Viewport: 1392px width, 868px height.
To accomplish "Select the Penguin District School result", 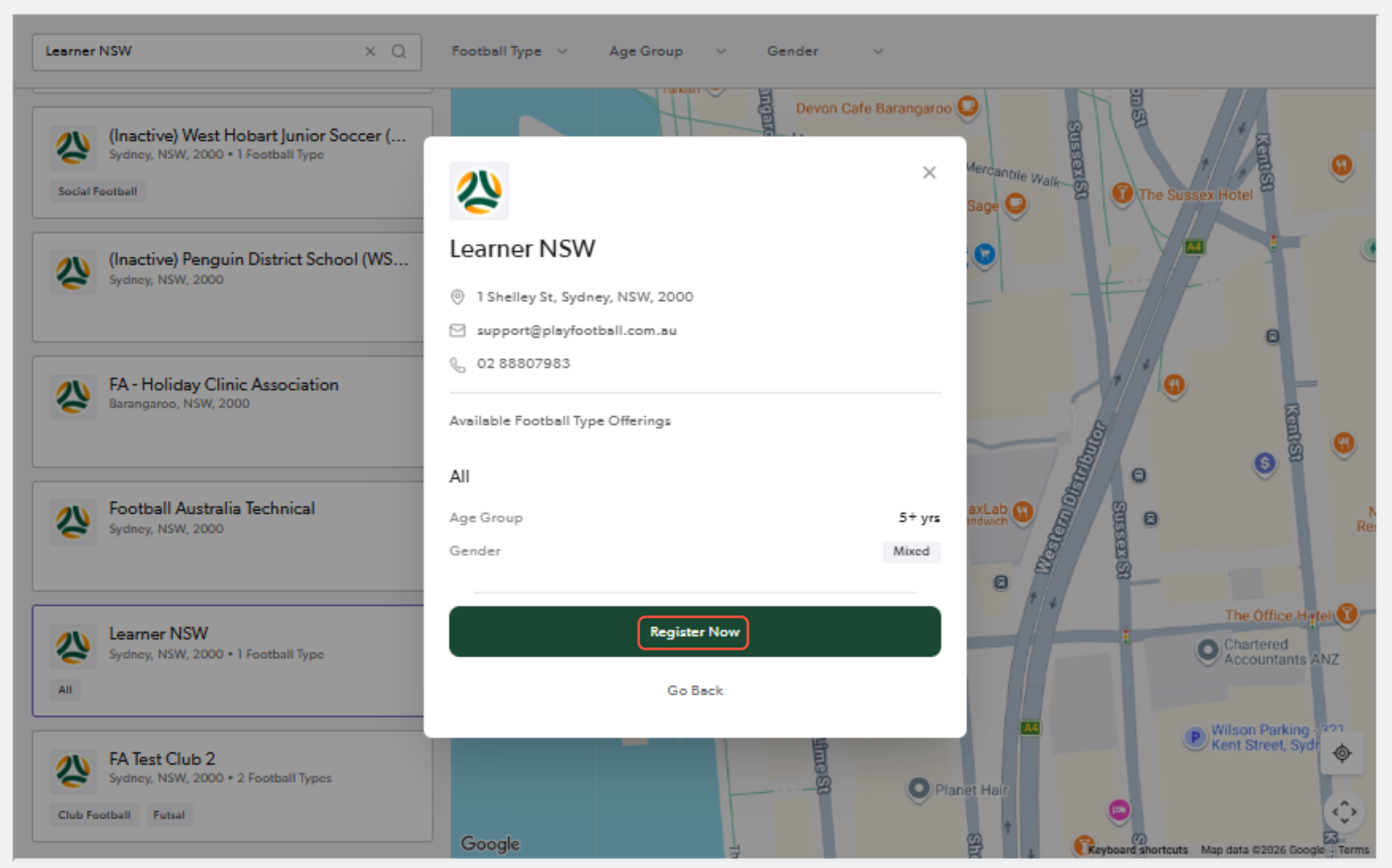I will (x=231, y=287).
